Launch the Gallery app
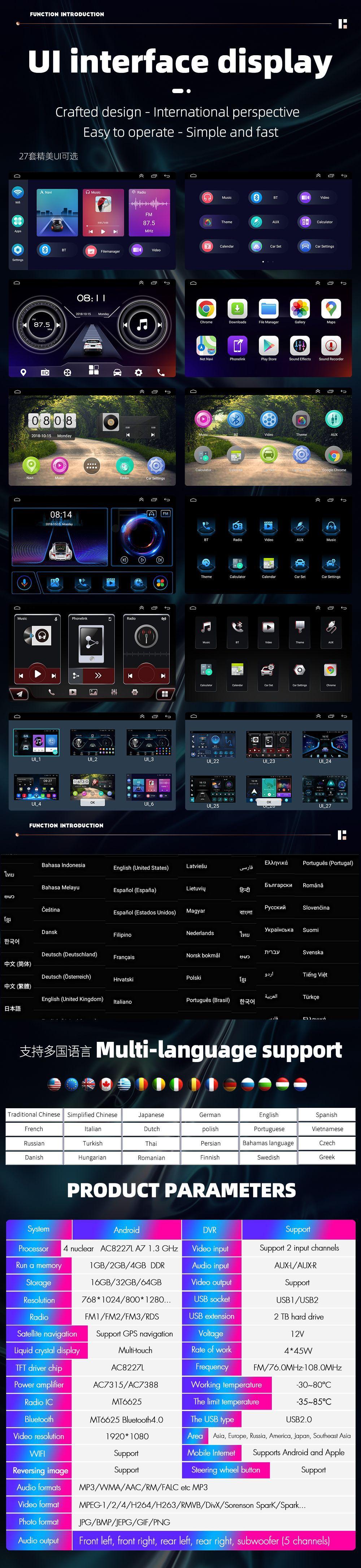This screenshot has width=361, height=1568. (300, 309)
